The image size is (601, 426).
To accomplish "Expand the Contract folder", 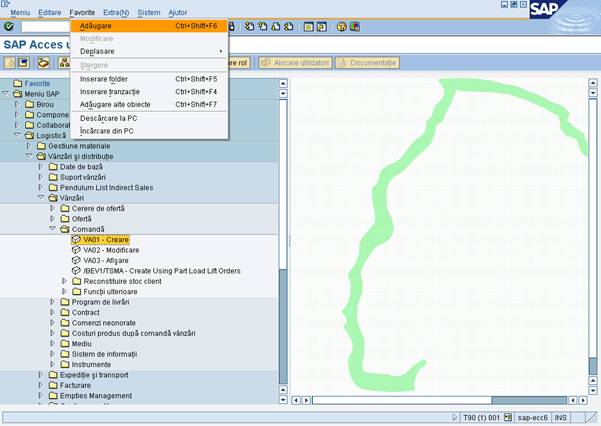I will 53,312.
